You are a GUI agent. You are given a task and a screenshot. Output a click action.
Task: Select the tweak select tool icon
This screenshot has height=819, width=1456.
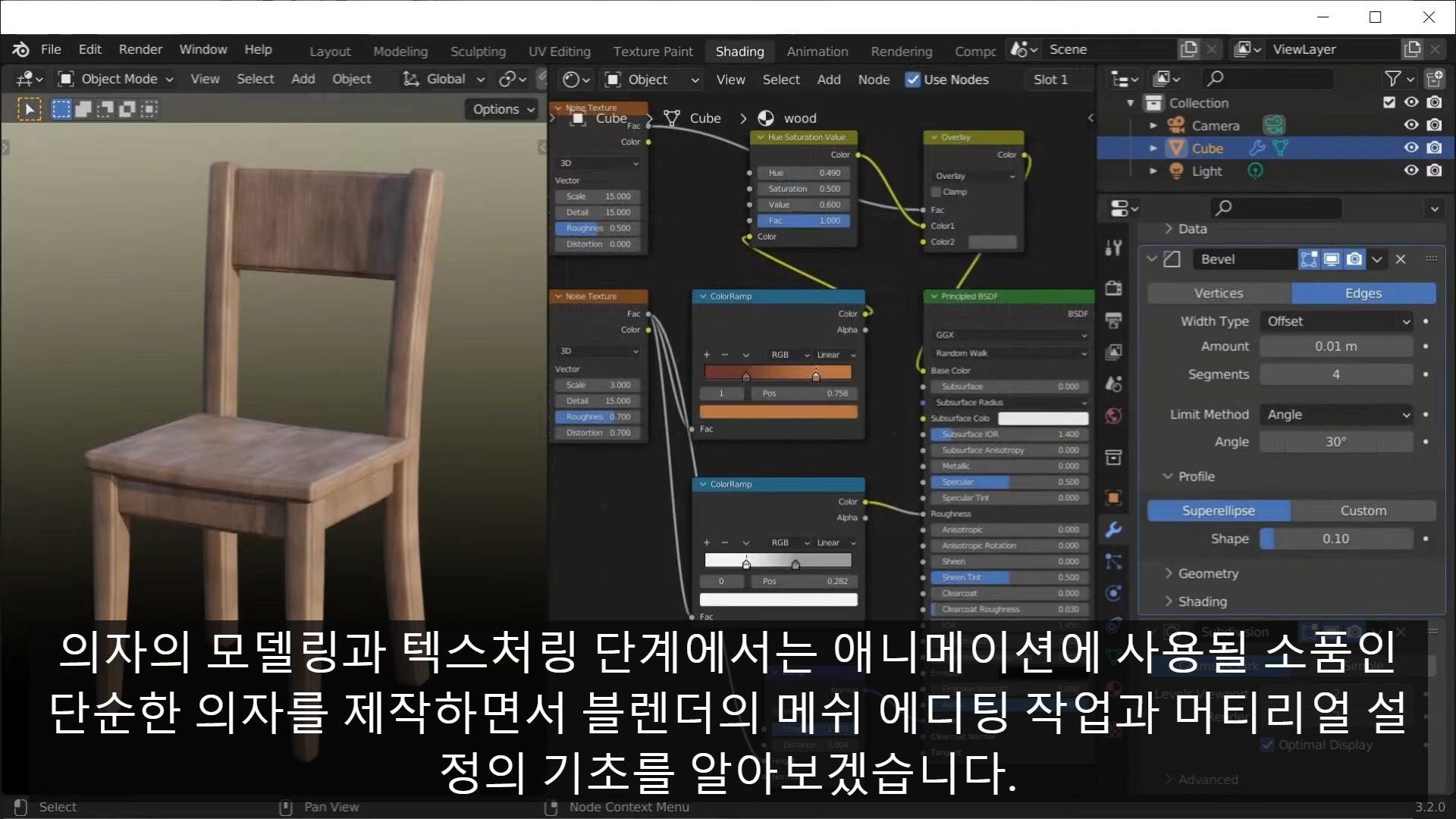29,109
